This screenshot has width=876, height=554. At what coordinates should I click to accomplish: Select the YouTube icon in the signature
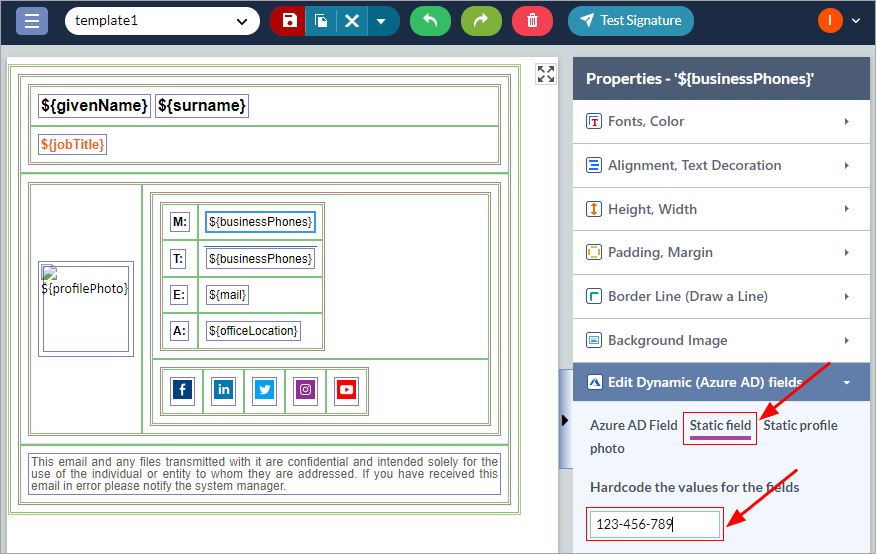(346, 390)
